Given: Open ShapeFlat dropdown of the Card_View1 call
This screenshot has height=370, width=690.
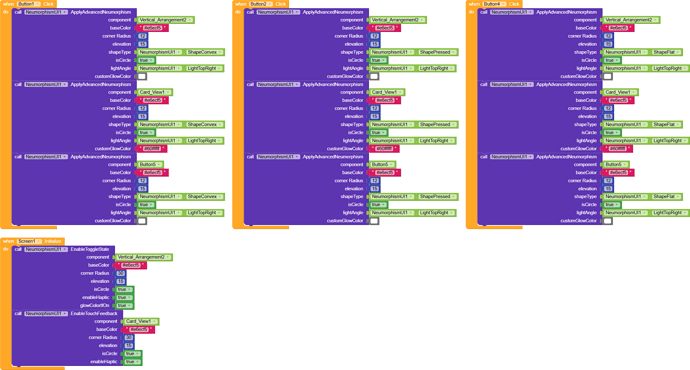Looking at the screenshot, I should pyautogui.click(x=666, y=125).
